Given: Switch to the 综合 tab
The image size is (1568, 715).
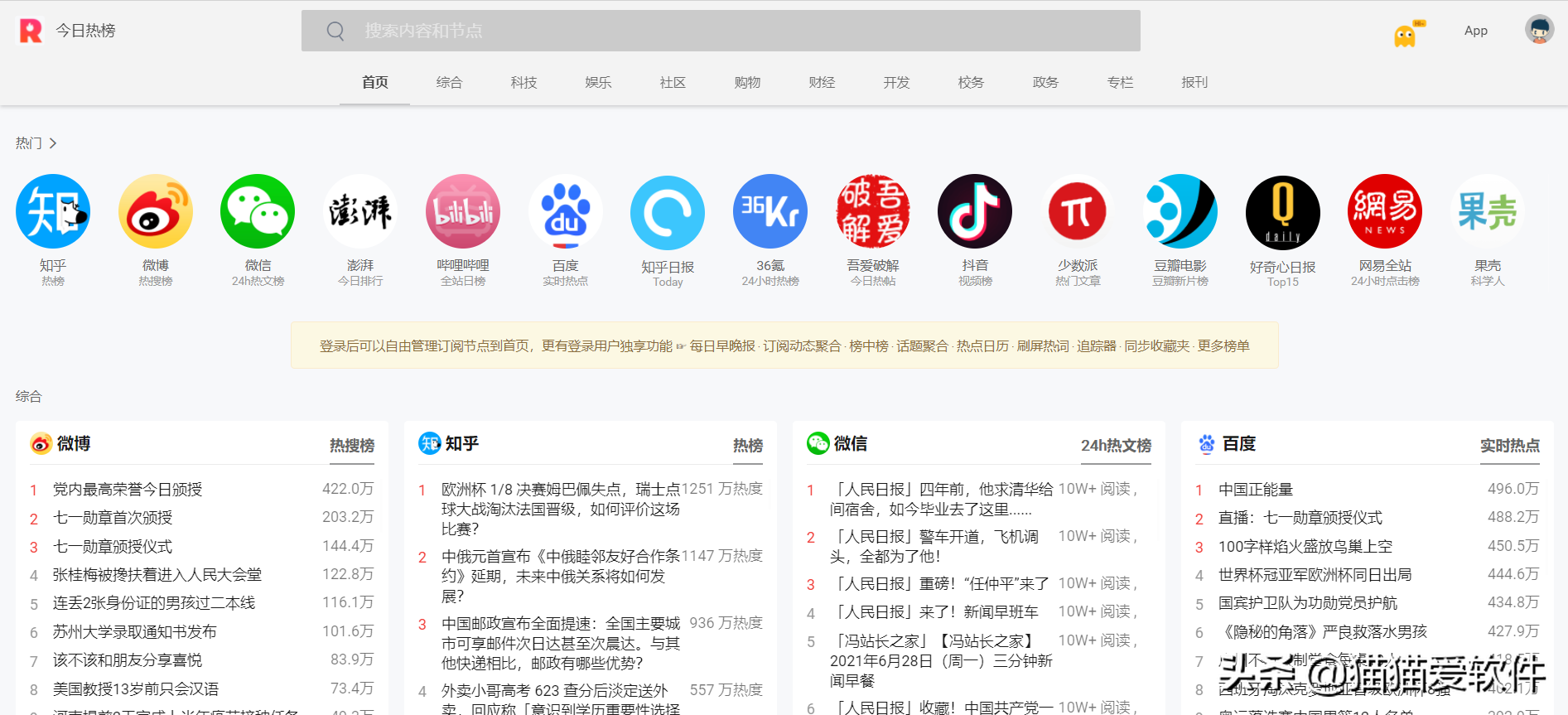Looking at the screenshot, I should [x=450, y=82].
